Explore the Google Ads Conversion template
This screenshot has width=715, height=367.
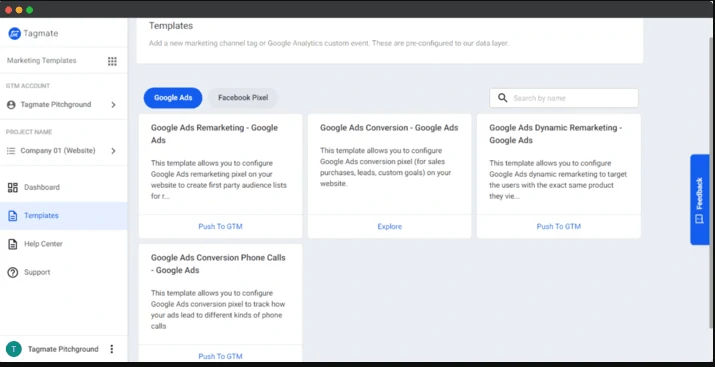coord(389,227)
